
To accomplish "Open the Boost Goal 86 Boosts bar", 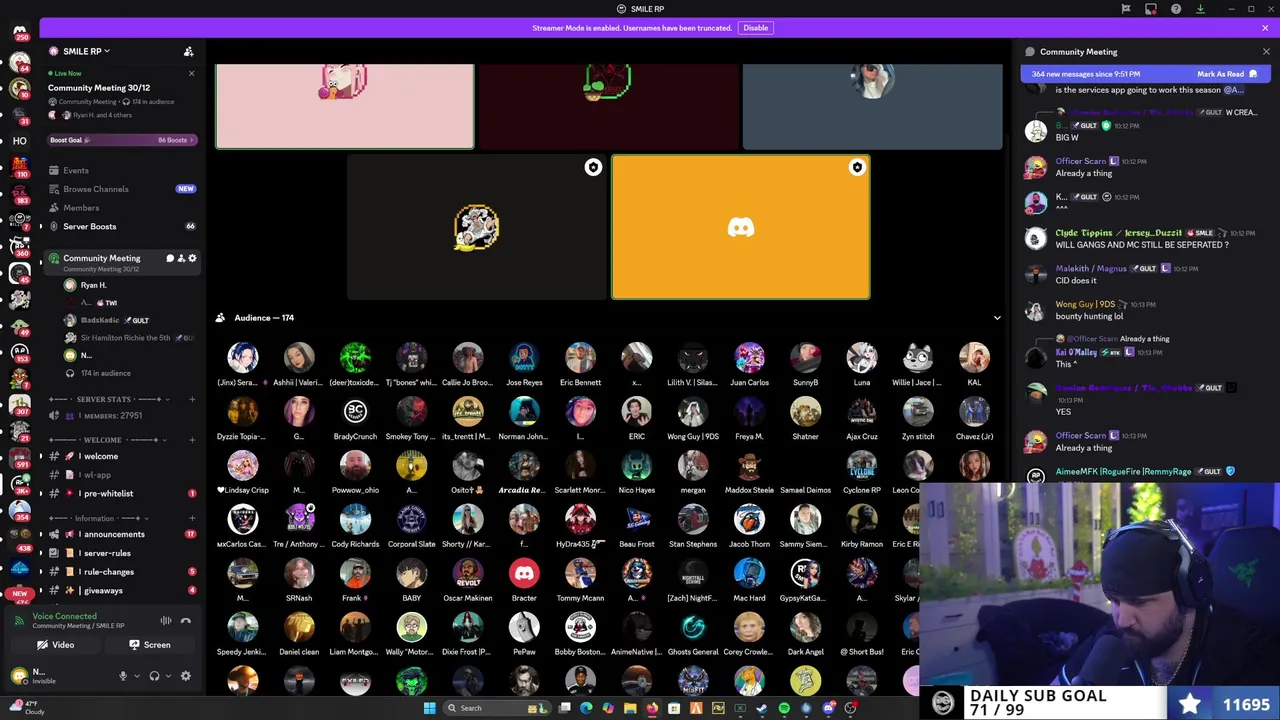I will pos(122,140).
